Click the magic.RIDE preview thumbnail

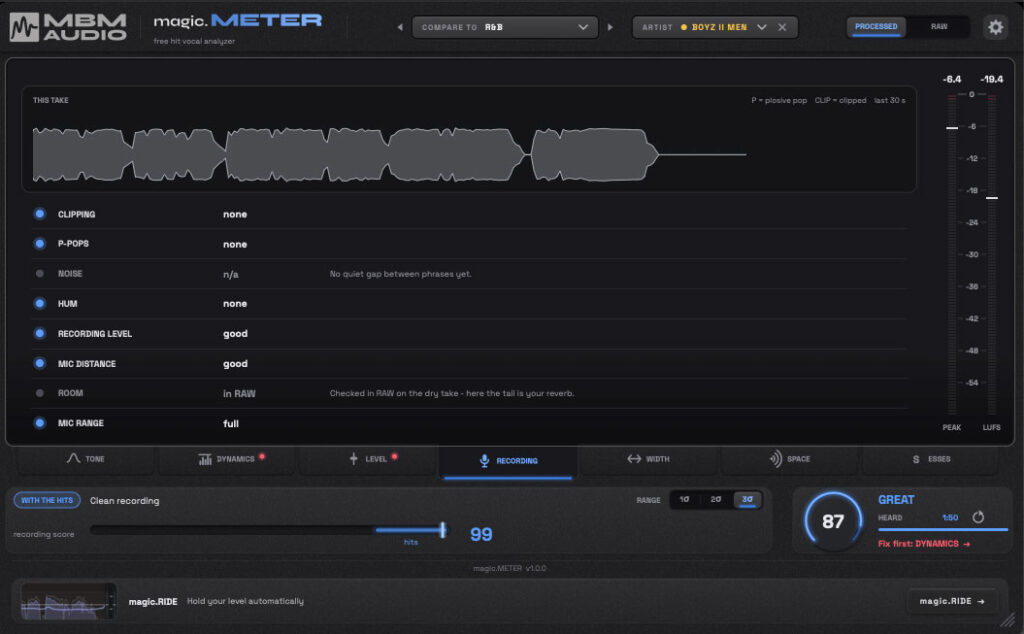pyautogui.click(x=68, y=601)
